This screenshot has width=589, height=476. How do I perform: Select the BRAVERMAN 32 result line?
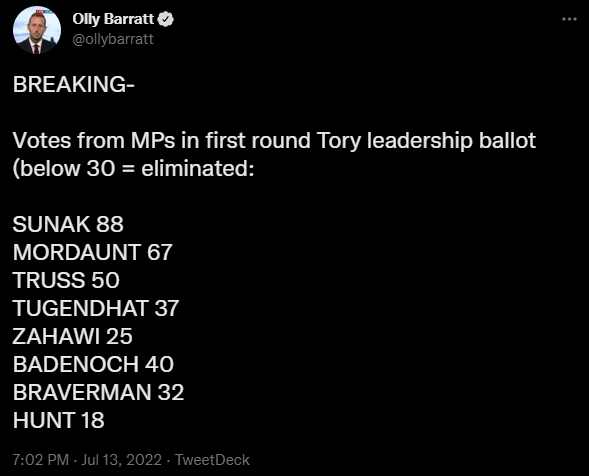[98, 392]
